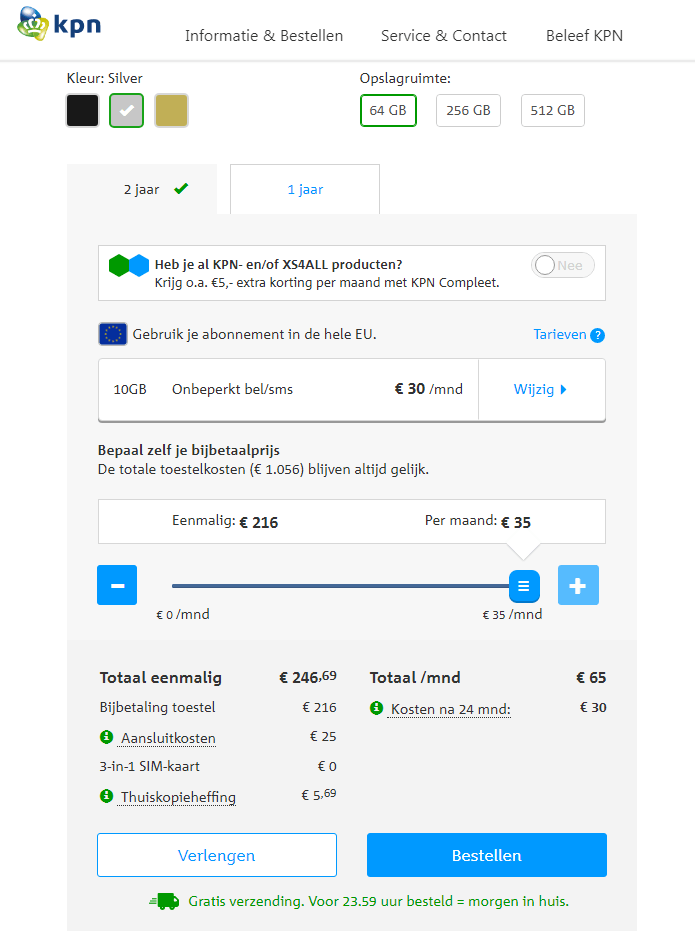Click the Bepaal zelf je bijbetaalprijs heading

(x=189, y=450)
